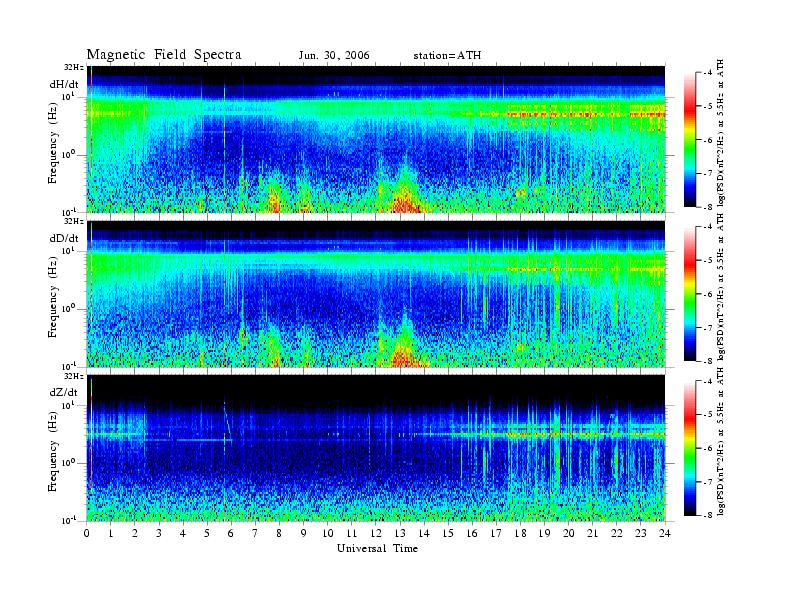
Task: Click the "station=ATH" label
Action: pos(447,56)
